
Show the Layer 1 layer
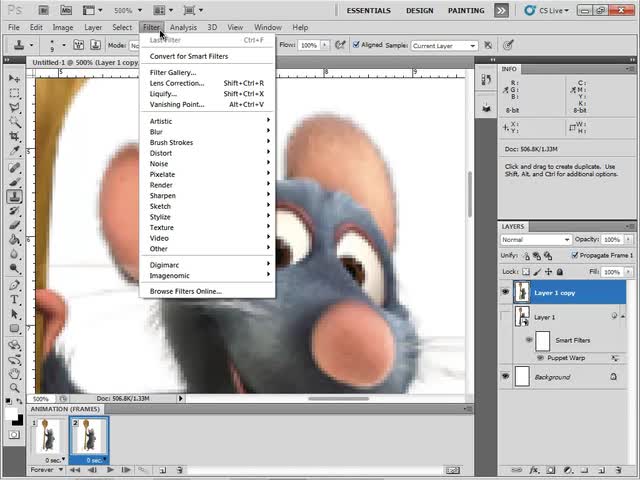tap(505, 317)
